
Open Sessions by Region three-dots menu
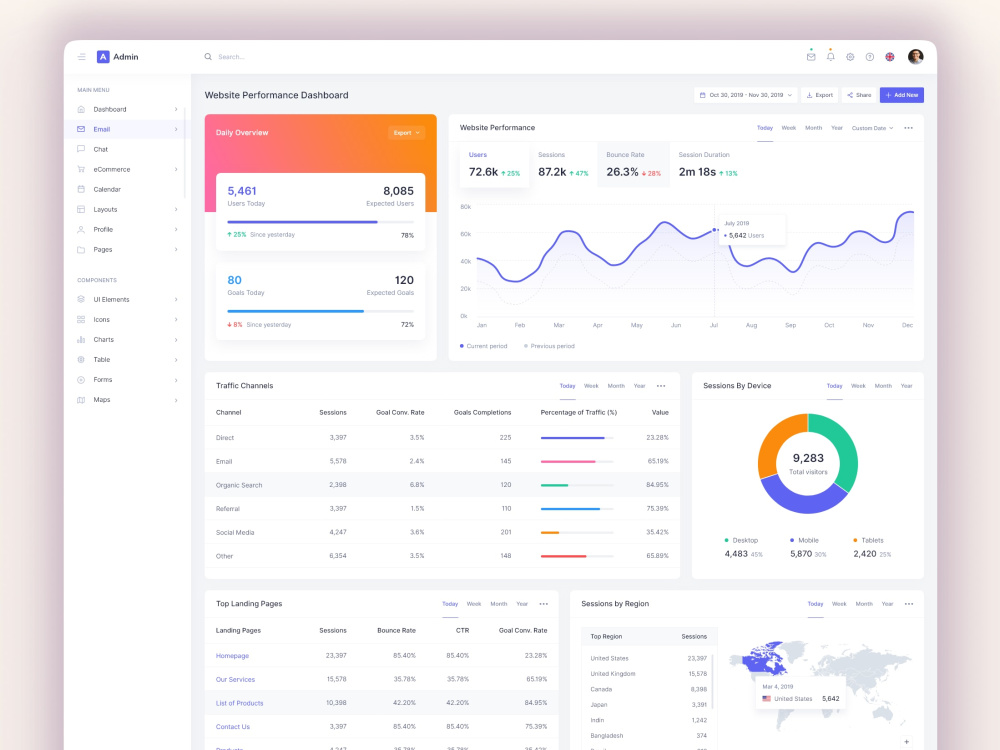[x=909, y=604]
